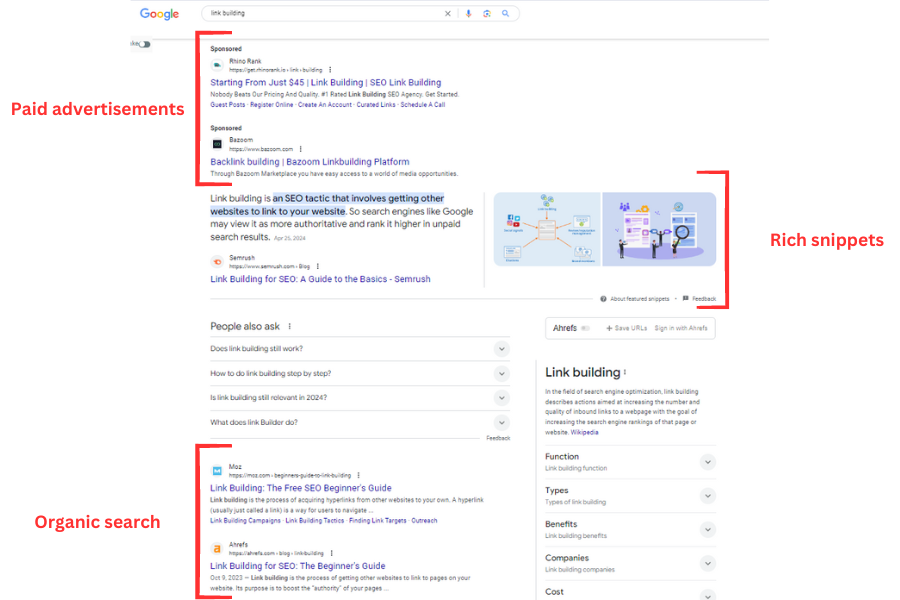Click the Moz favicon
The image size is (900, 600).
coord(217,471)
